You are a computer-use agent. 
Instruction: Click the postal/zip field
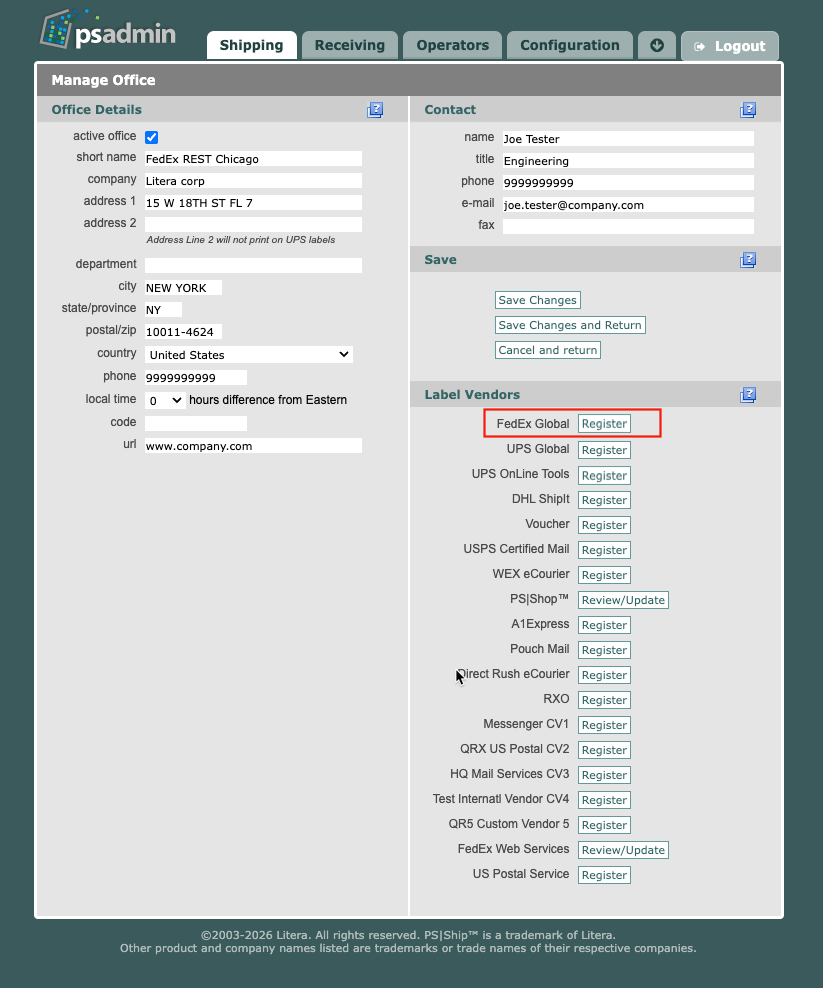pos(183,332)
